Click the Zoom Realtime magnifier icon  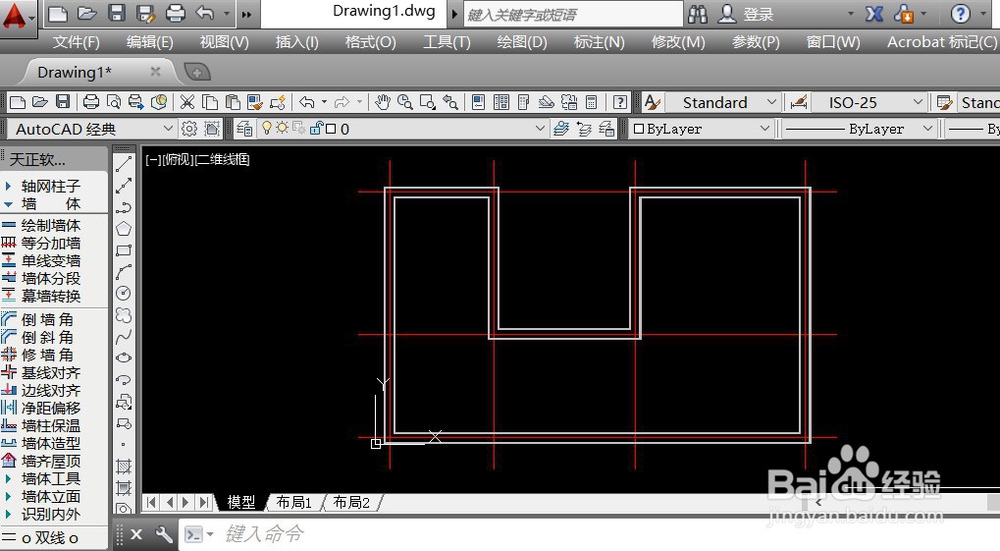coord(404,102)
